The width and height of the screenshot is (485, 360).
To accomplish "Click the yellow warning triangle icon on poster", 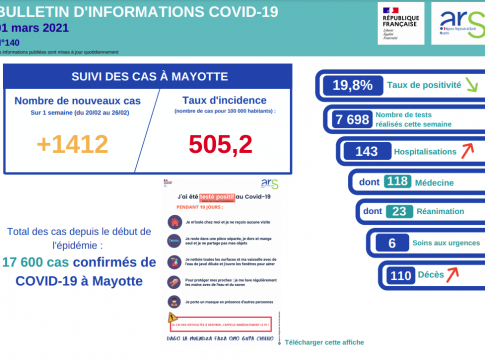I will [x=172, y=317].
